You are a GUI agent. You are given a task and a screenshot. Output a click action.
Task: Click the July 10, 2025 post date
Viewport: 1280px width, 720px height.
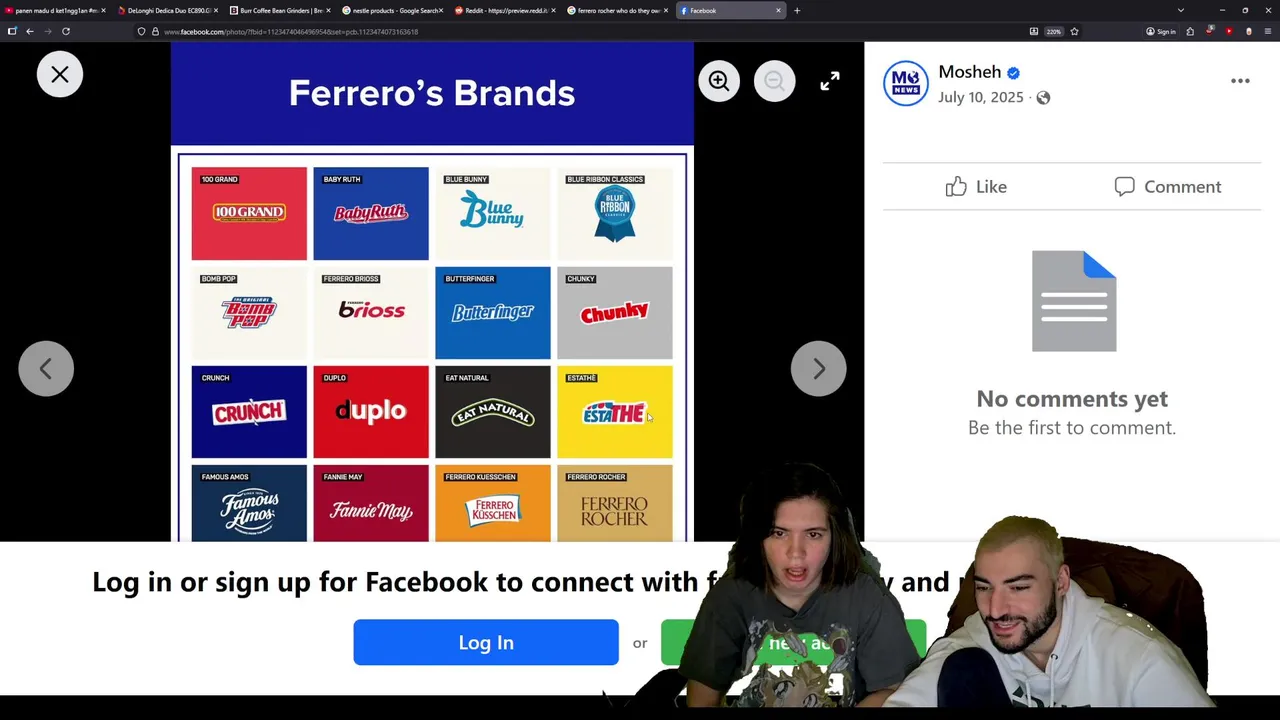pyautogui.click(x=980, y=97)
